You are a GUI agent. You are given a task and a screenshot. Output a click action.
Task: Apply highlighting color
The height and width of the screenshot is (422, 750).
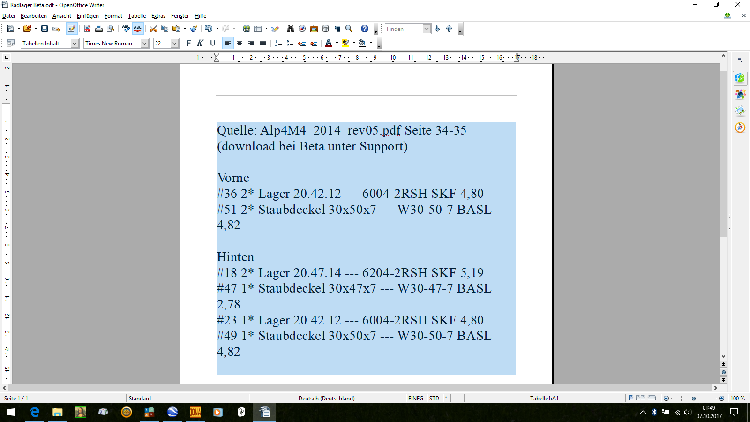[345, 43]
